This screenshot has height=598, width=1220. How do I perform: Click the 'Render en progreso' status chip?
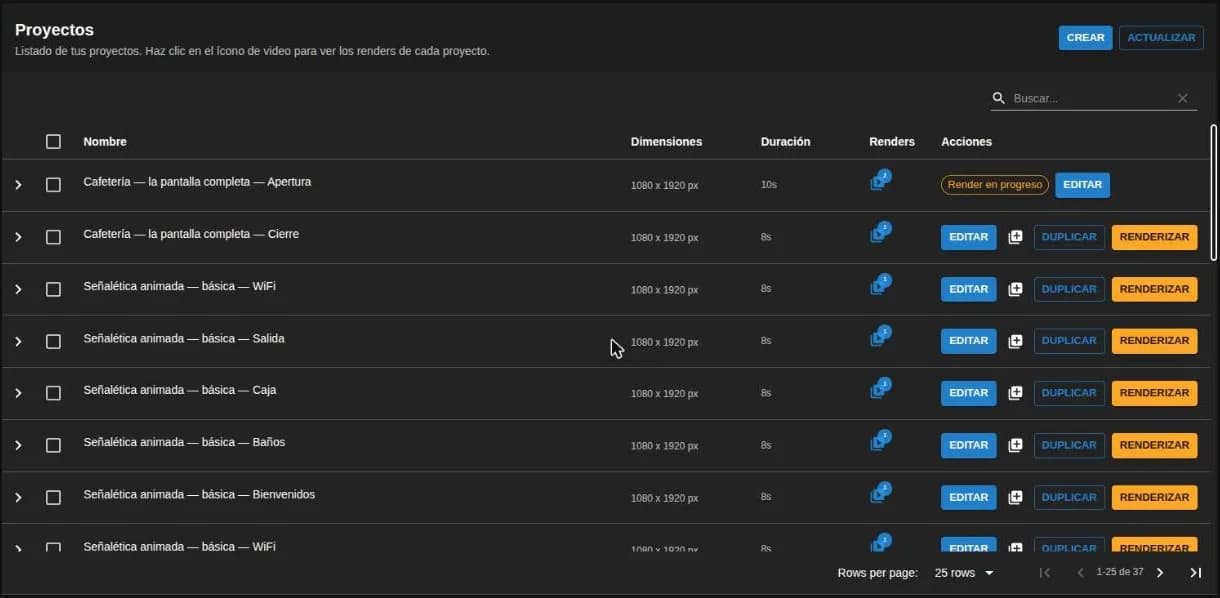pyautogui.click(x=994, y=184)
